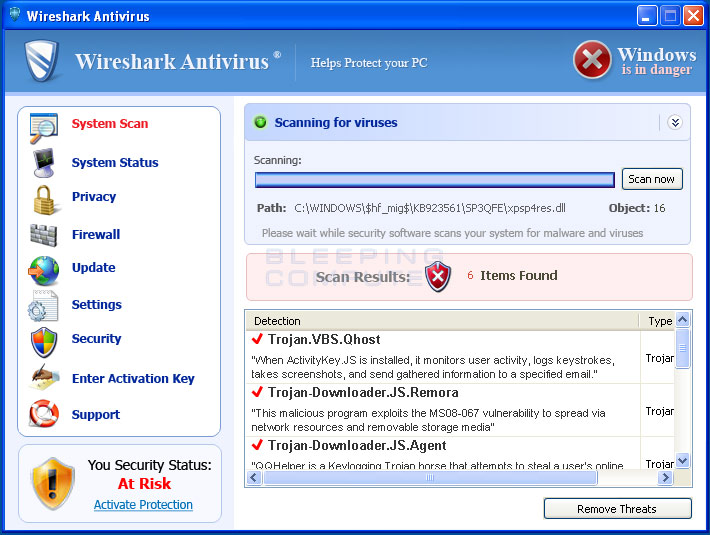
Task: Click the red shield Scan Results icon
Action: 438,276
